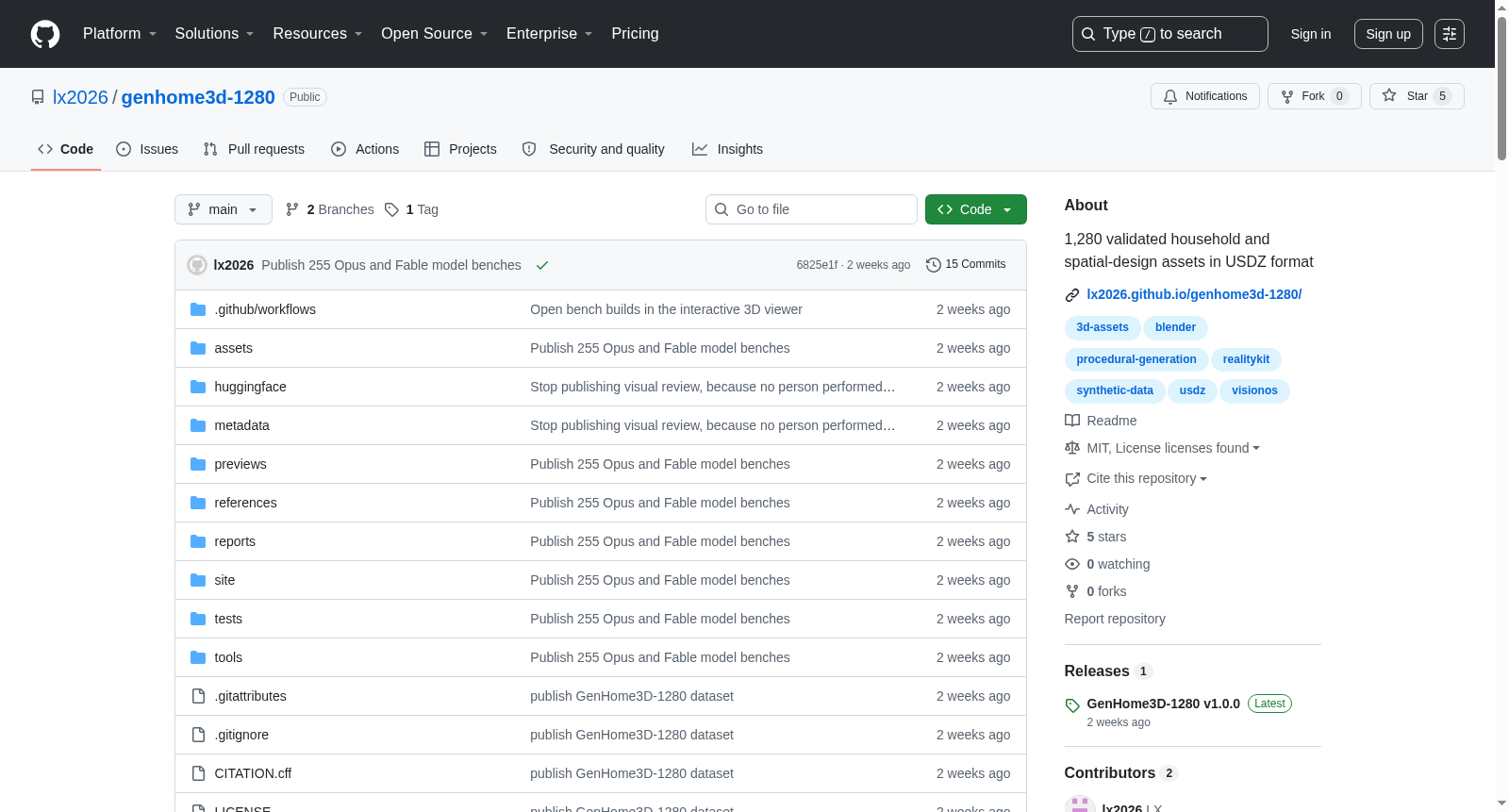The height and width of the screenshot is (812, 1509).
Task: Open the Insights tab
Action: (x=727, y=149)
